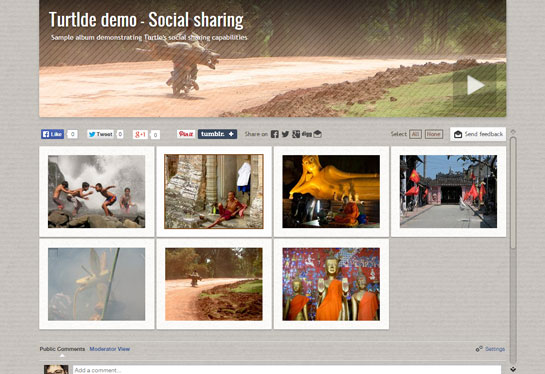The width and height of the screenshot is (545, 374).
Task: Share on Google Plus icon
Action: pos(296,134)
